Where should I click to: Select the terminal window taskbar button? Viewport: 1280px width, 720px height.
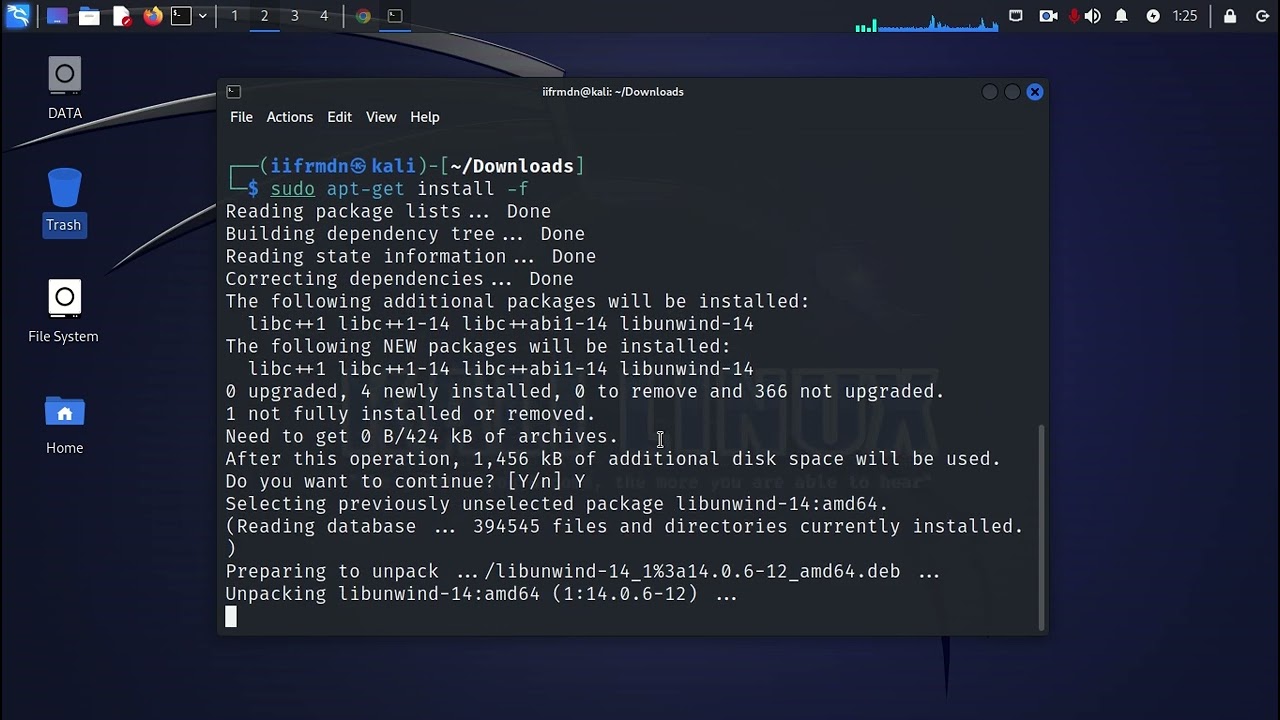pos(395,16)
